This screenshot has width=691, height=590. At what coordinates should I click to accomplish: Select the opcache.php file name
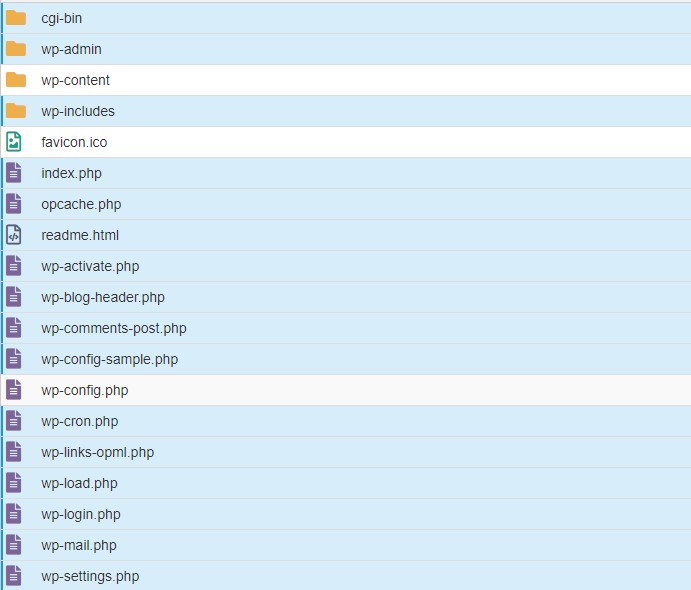(x=81, y=204)
